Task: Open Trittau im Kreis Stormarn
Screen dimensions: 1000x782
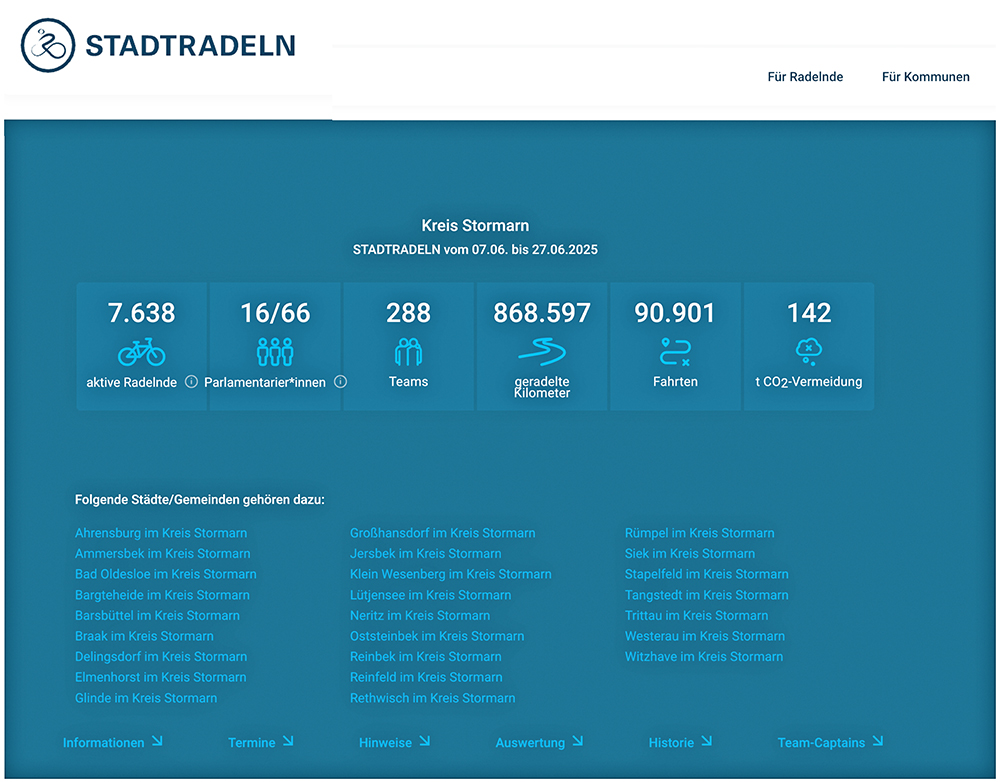Action: (696, 615)
